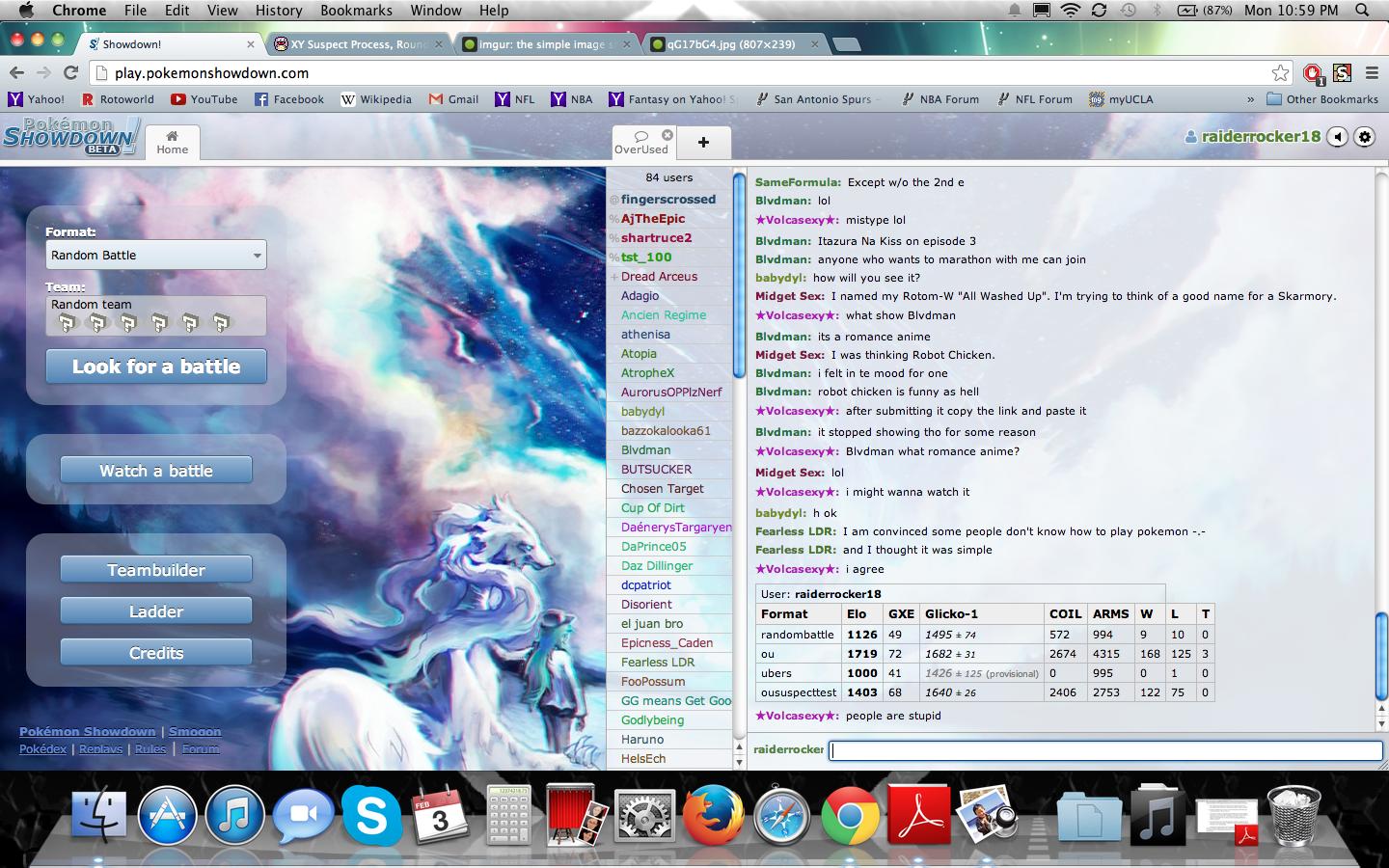The height and width of the screenshot is (868, 1389).
Task: Click the YouTube bookmark icon
Action: pyautogui.click(x=178, y=99)
